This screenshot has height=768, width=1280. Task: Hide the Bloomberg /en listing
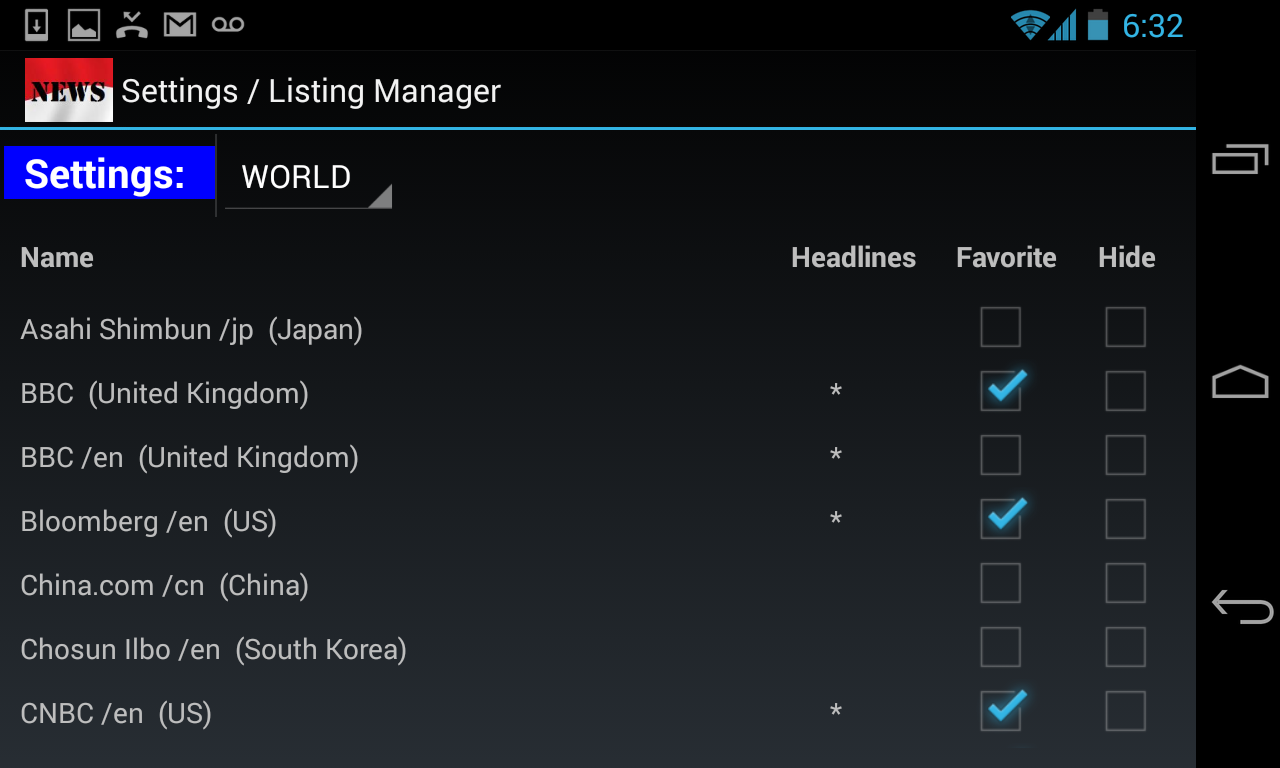pos(1125,519)
